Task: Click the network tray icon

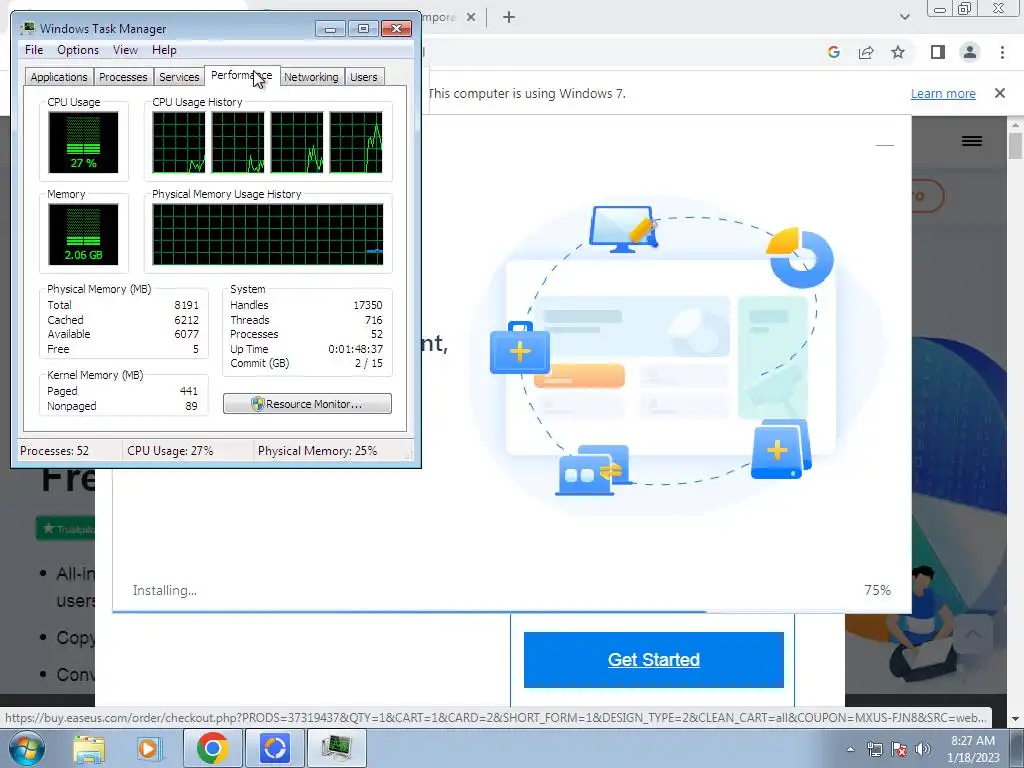Action: pyautogui.click(x=874, y=749)
